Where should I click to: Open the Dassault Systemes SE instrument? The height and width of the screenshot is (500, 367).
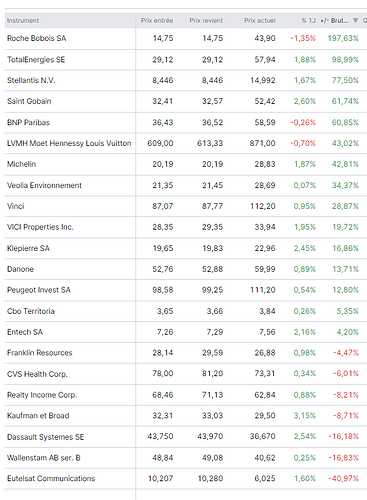(45, 437)
